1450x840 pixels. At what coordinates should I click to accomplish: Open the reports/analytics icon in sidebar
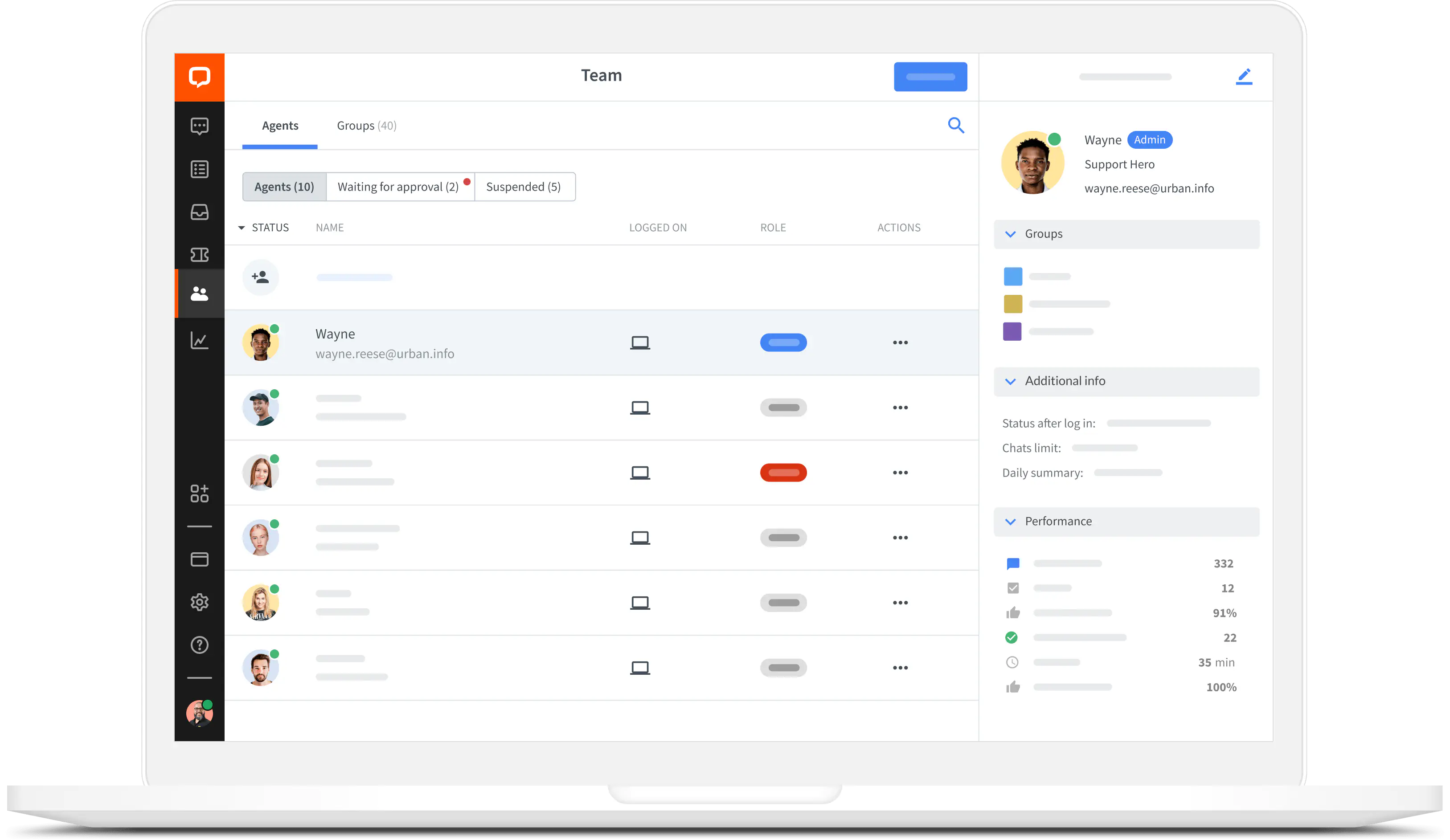click(200, 342)
